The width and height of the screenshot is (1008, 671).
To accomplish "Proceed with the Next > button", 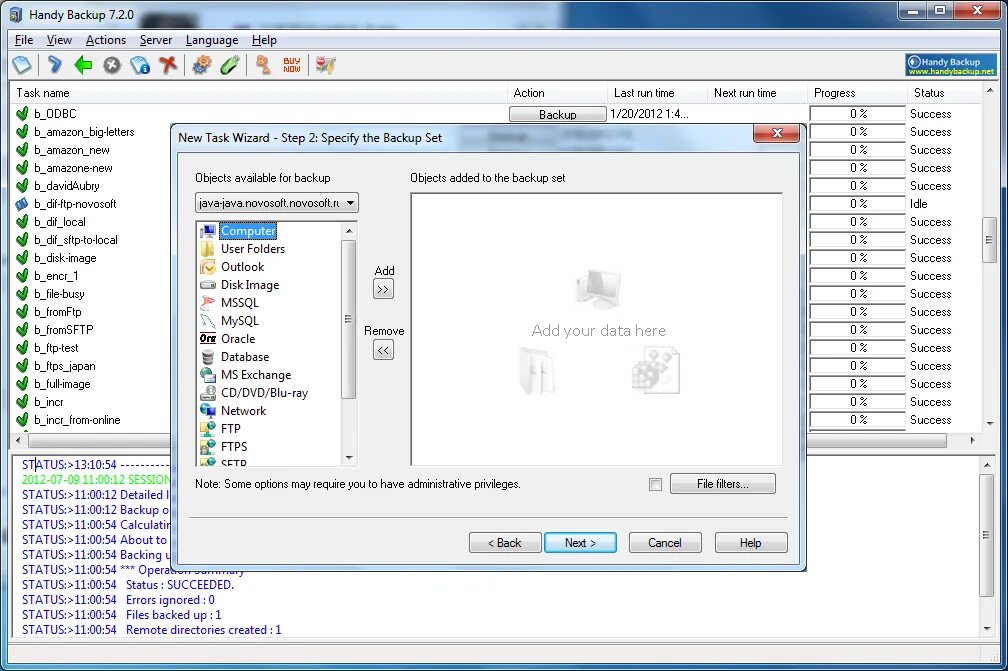I will 580,542.
